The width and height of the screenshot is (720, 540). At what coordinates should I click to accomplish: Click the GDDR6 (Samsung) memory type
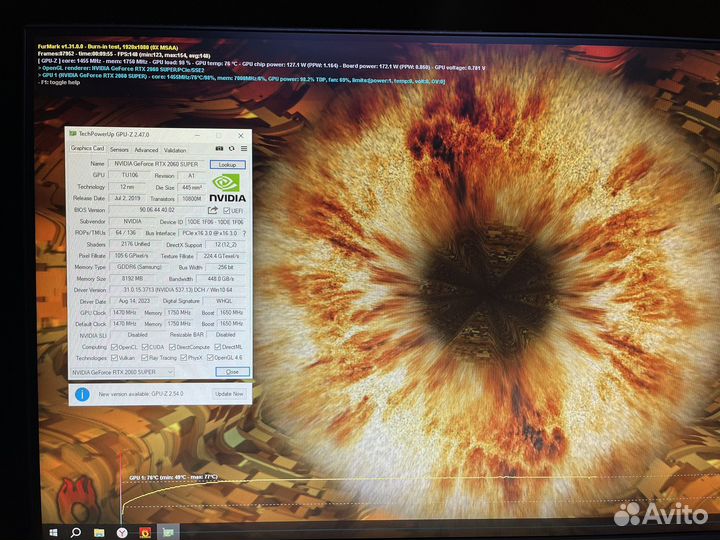(x=140, y=267)
